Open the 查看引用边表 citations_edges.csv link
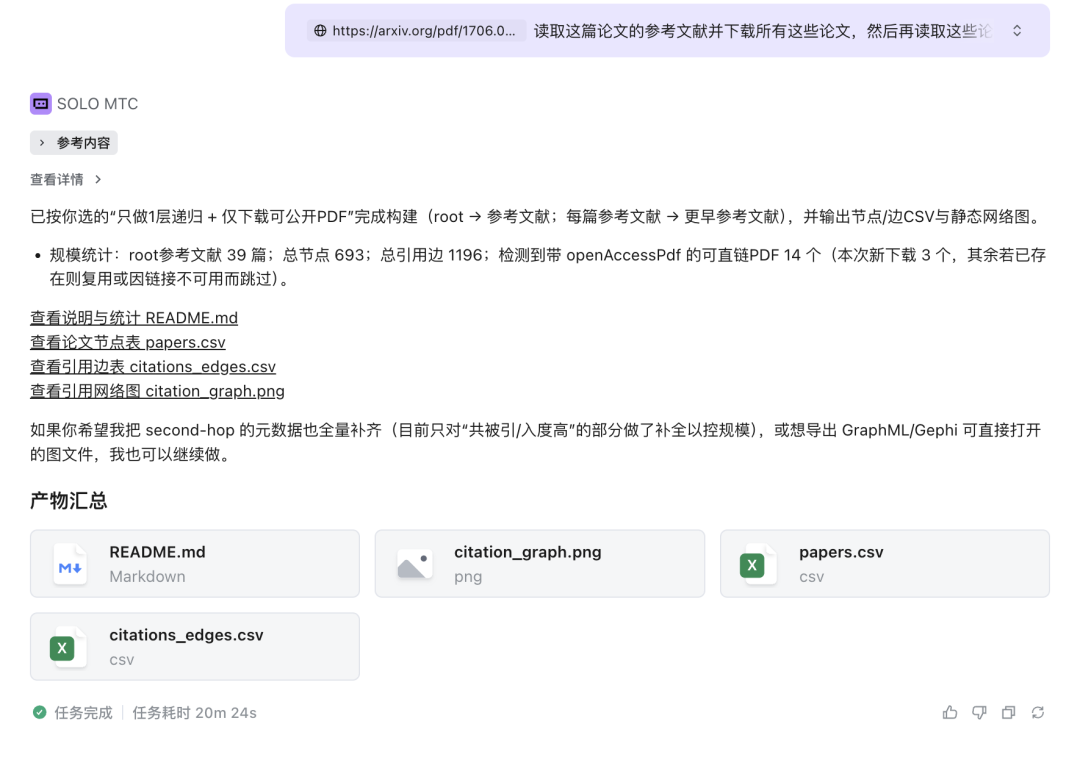This screenshot has height=760, width=1080. 153,367
